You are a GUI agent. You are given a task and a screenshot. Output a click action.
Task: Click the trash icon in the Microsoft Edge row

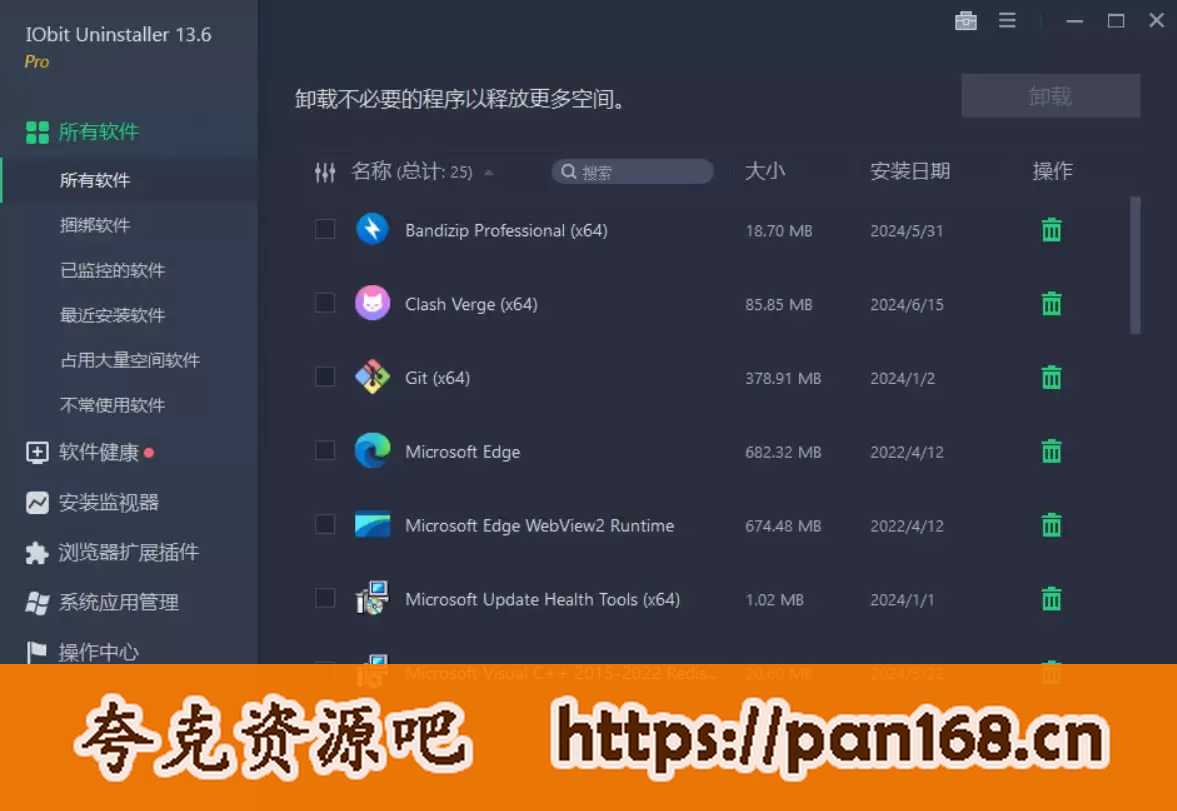tap(1051, 451)
